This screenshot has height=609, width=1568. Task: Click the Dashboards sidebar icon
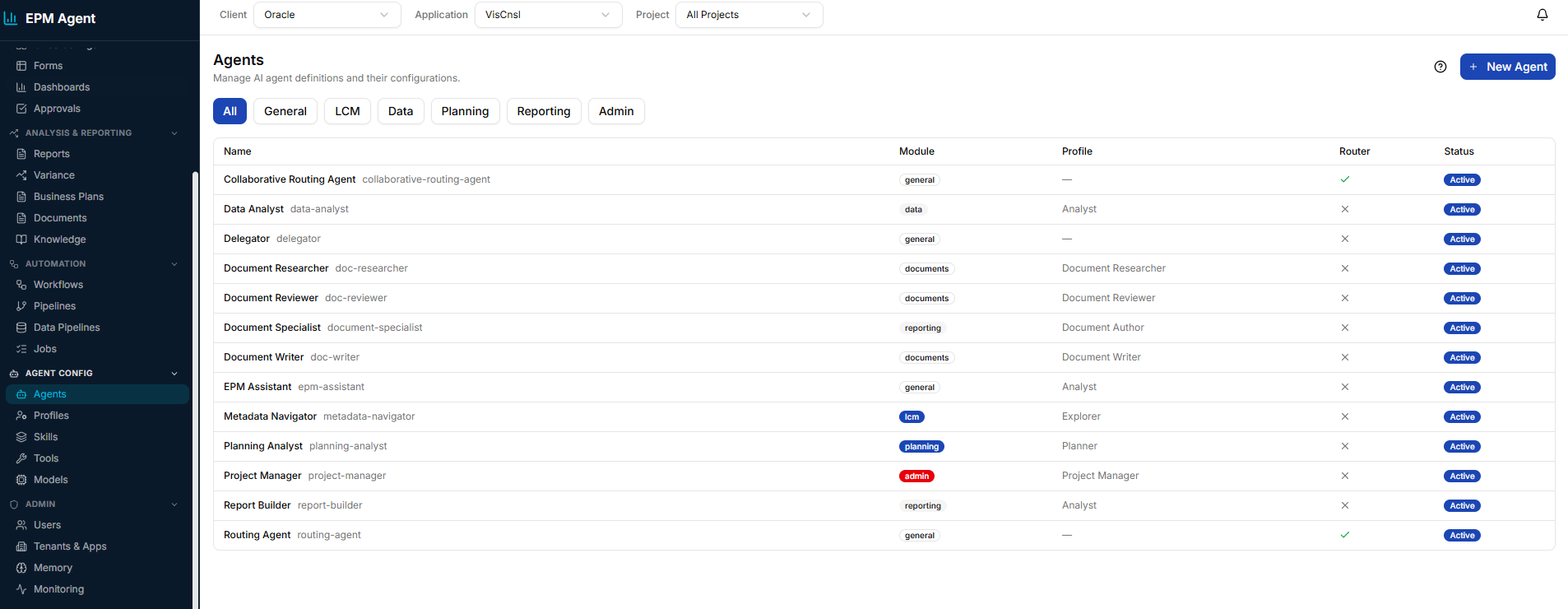(21, 87)
